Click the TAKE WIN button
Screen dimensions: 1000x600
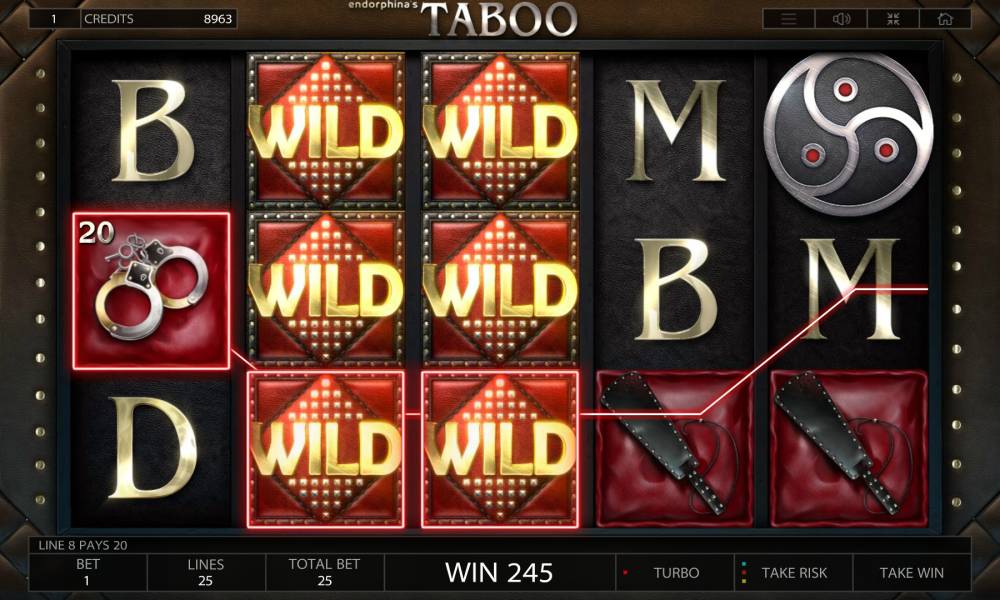911,573
